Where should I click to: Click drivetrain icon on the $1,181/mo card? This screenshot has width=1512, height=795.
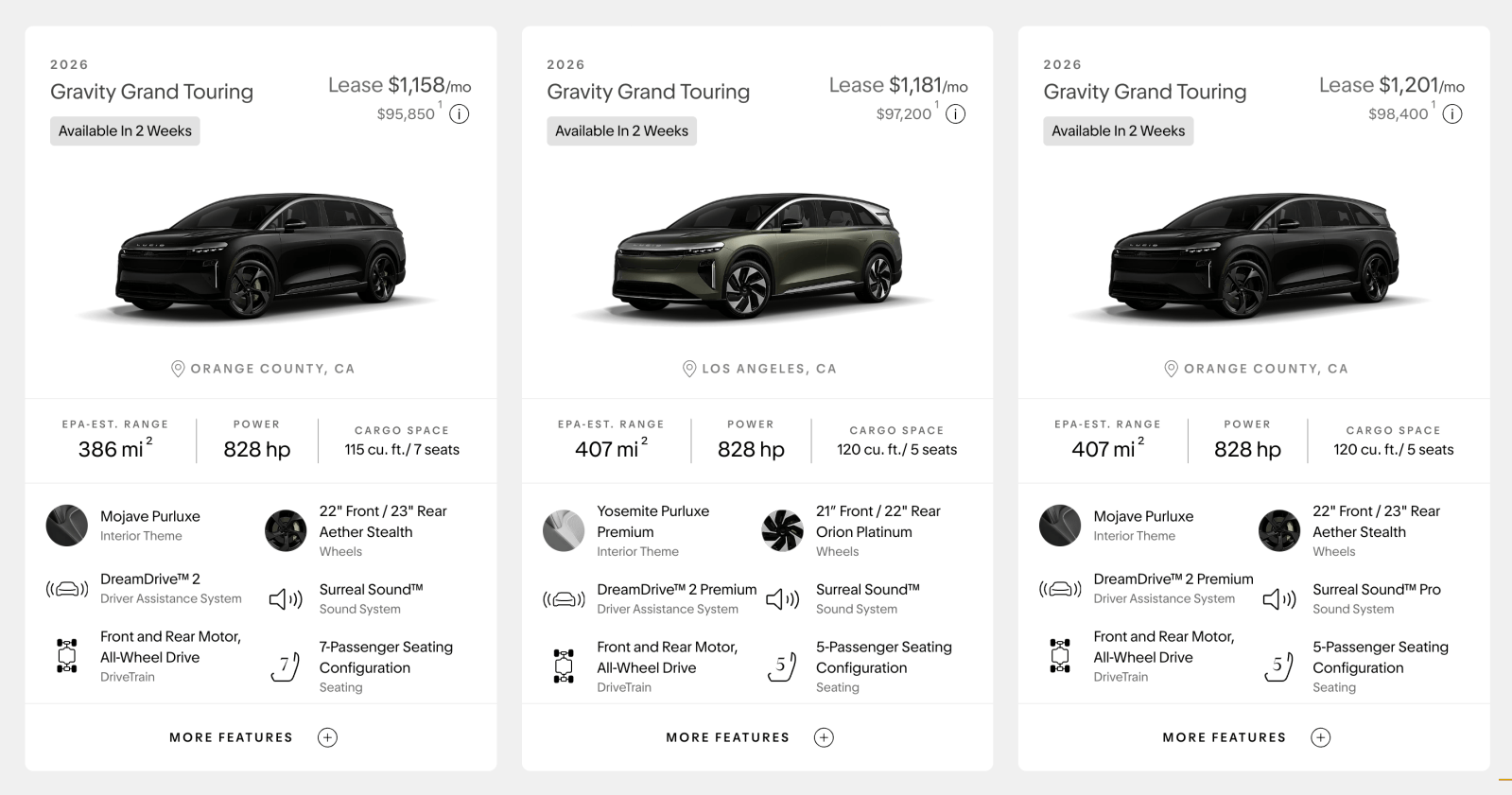pyautogui.click(x=564, y=666)
